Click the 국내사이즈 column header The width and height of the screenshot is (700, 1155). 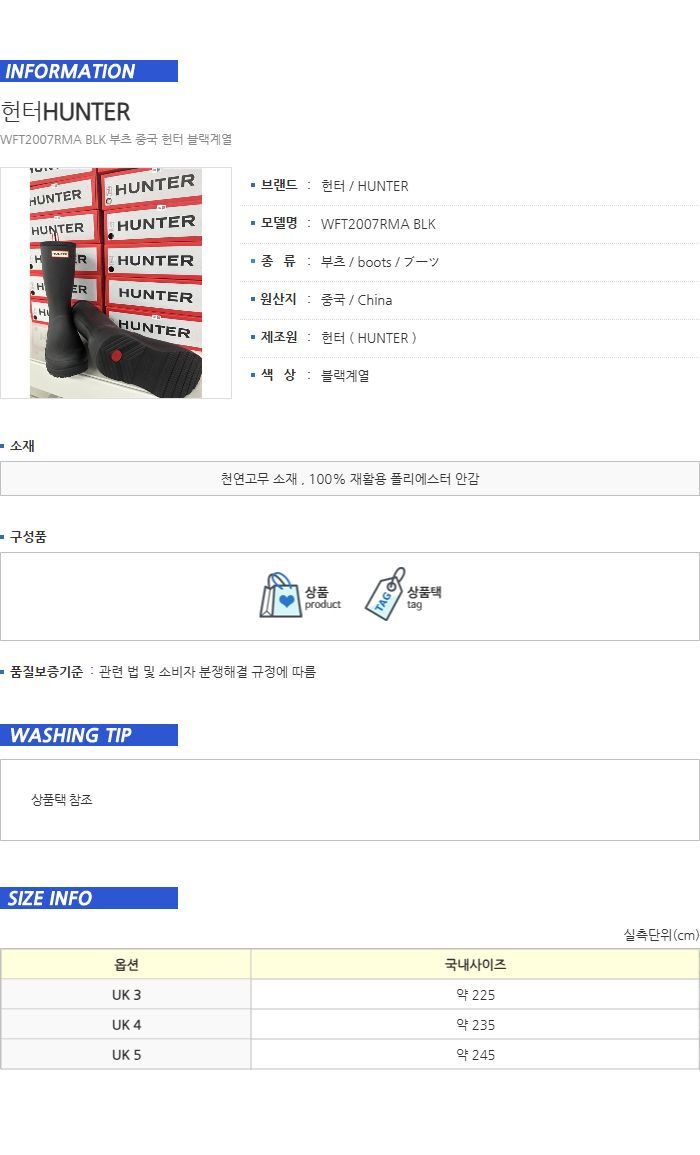[475, 964]
